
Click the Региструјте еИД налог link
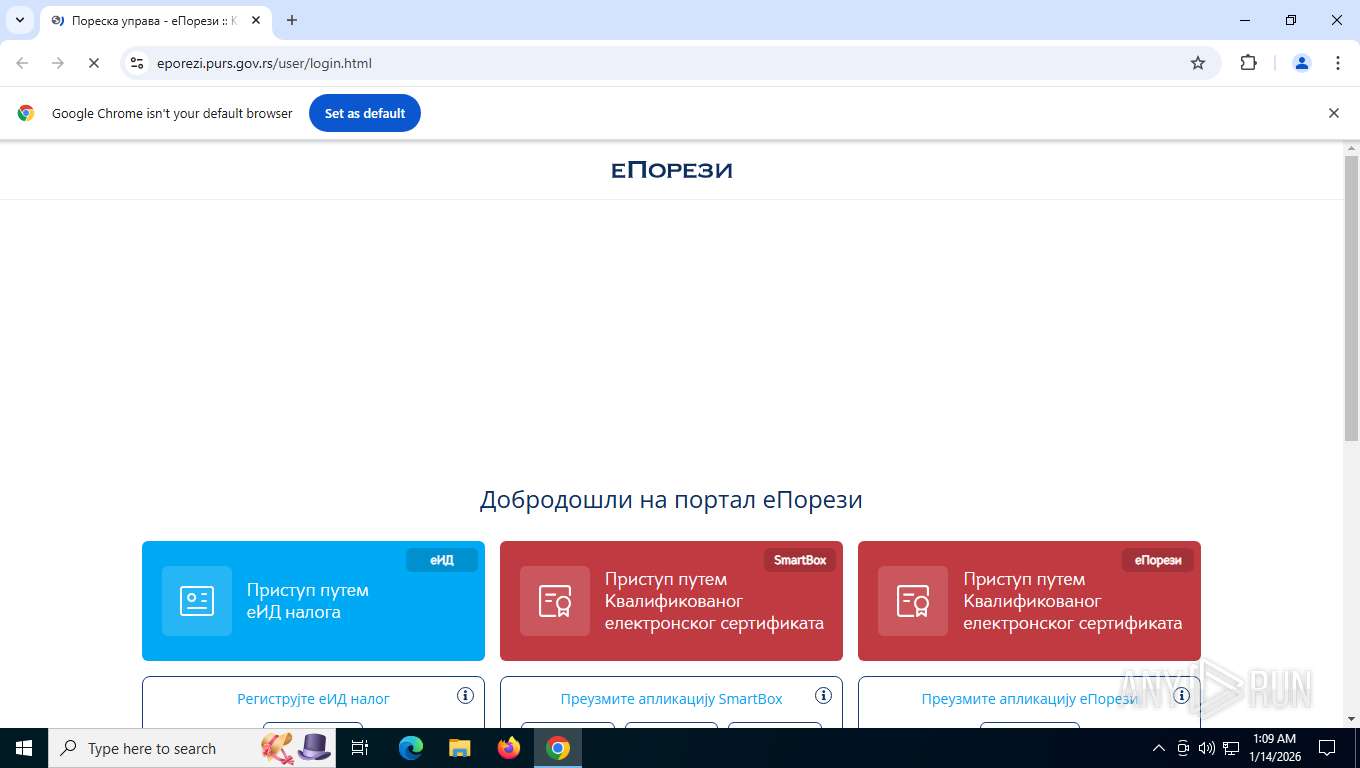point(313,699)
